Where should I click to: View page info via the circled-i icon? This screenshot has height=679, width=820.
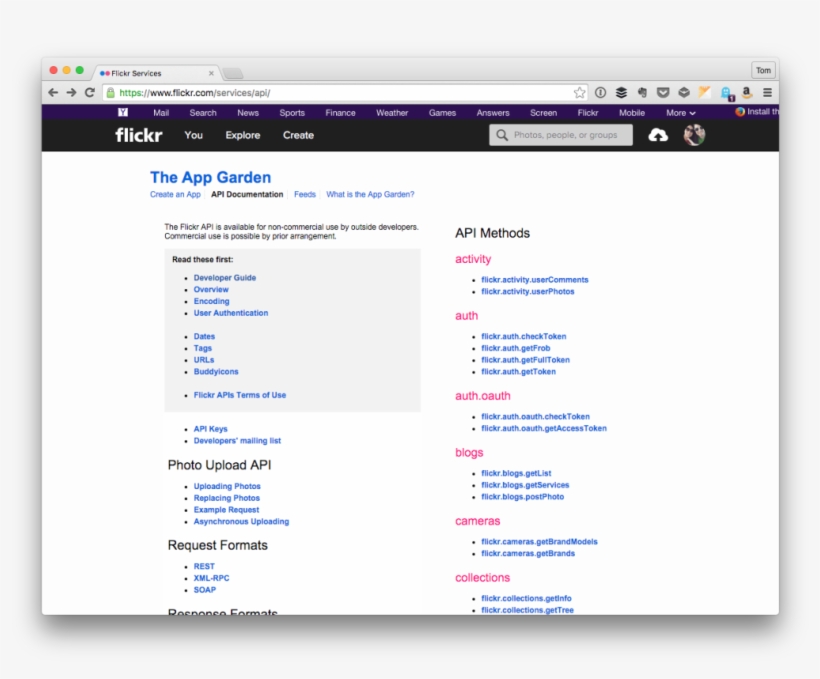[x=601, y=91]
